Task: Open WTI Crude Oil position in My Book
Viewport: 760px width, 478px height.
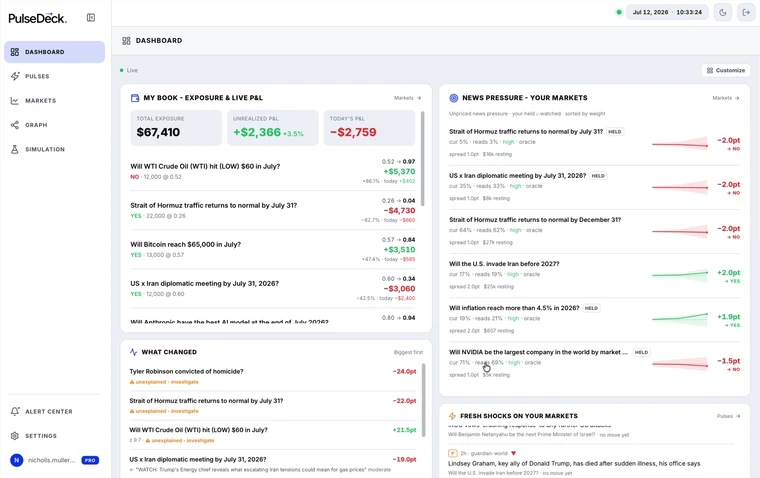Action: pos(273,171)
